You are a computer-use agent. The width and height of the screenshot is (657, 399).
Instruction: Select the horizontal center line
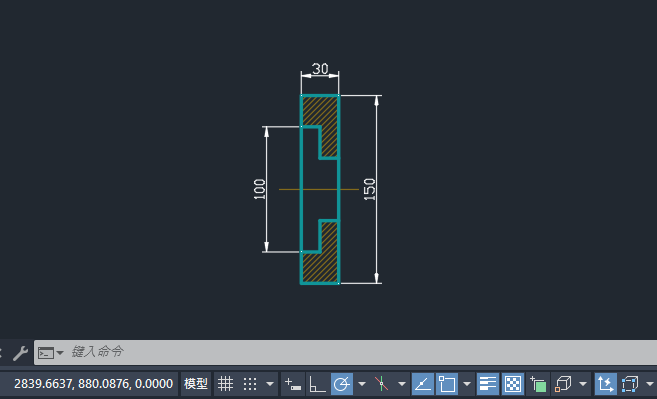click(x=319, y=189)
